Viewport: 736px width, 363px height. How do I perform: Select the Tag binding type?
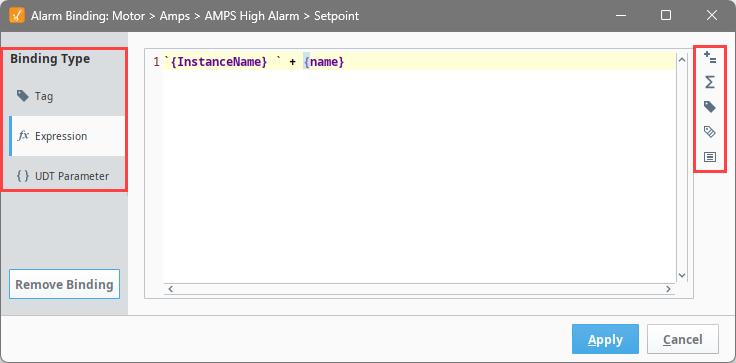(x=67, y=96)
